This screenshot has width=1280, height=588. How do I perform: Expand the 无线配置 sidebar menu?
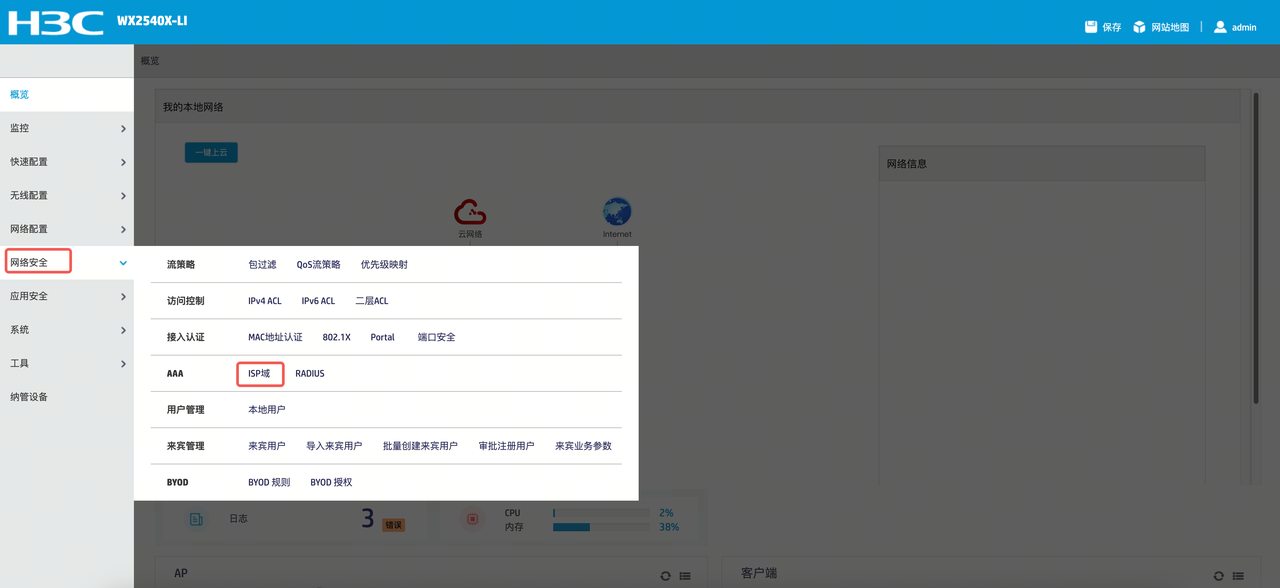(67, 196)
